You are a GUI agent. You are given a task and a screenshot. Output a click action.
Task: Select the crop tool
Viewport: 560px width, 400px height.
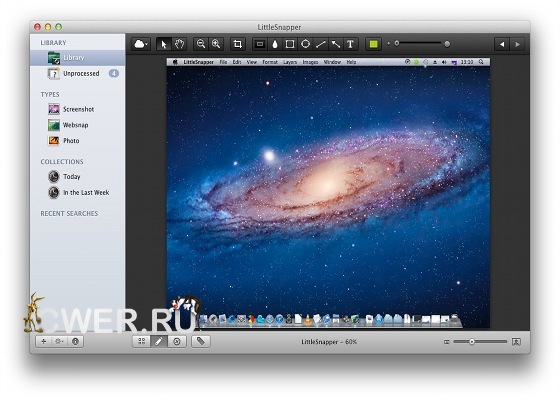point(238,44)
